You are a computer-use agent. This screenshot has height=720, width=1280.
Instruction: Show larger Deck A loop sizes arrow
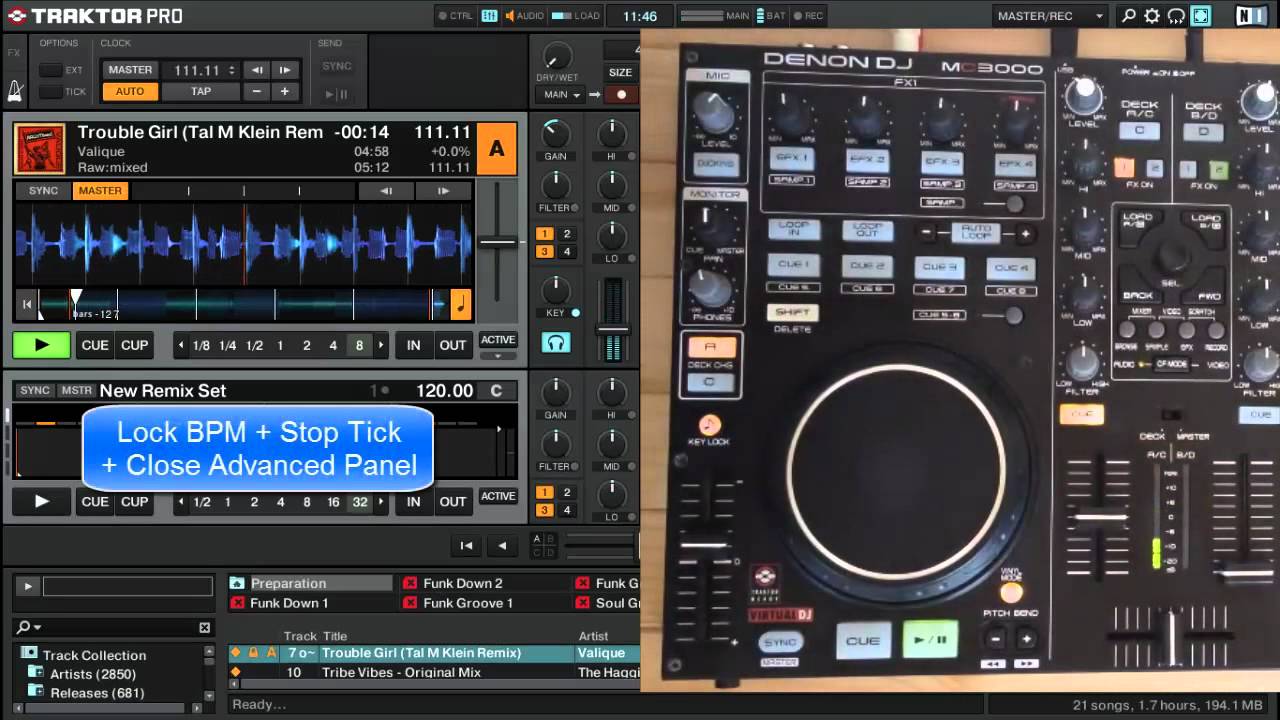pyautogui.click(x=381, y=345)
